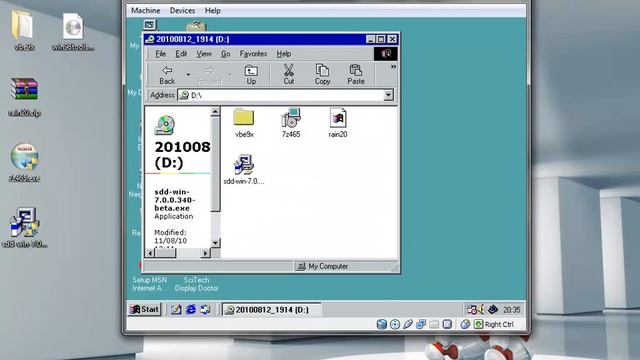Maximize the 20100812_1914 (D:) window
The width and height of the screenshot is (640, 360).
point(381,39)
